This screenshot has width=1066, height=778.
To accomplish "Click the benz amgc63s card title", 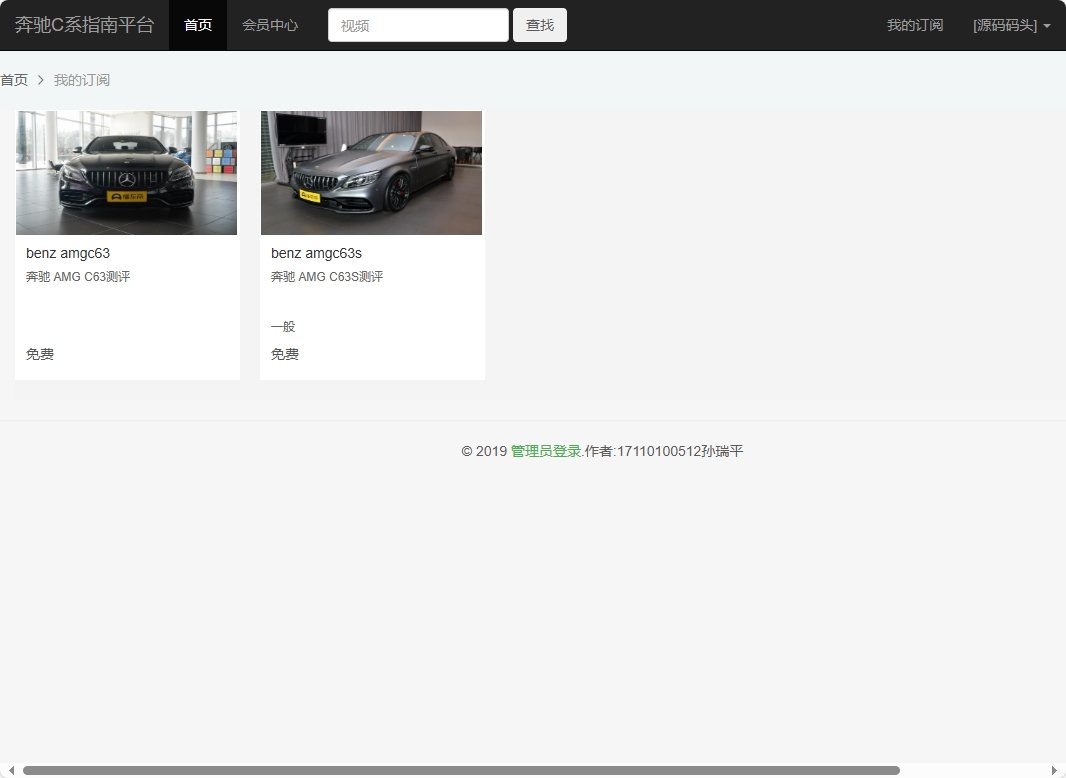I will [316, 253].
